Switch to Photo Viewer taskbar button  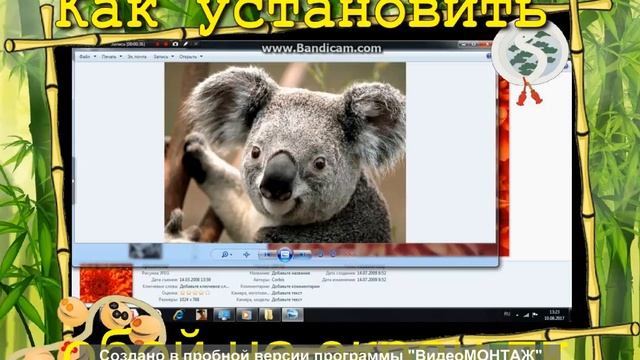click(292, 315)
